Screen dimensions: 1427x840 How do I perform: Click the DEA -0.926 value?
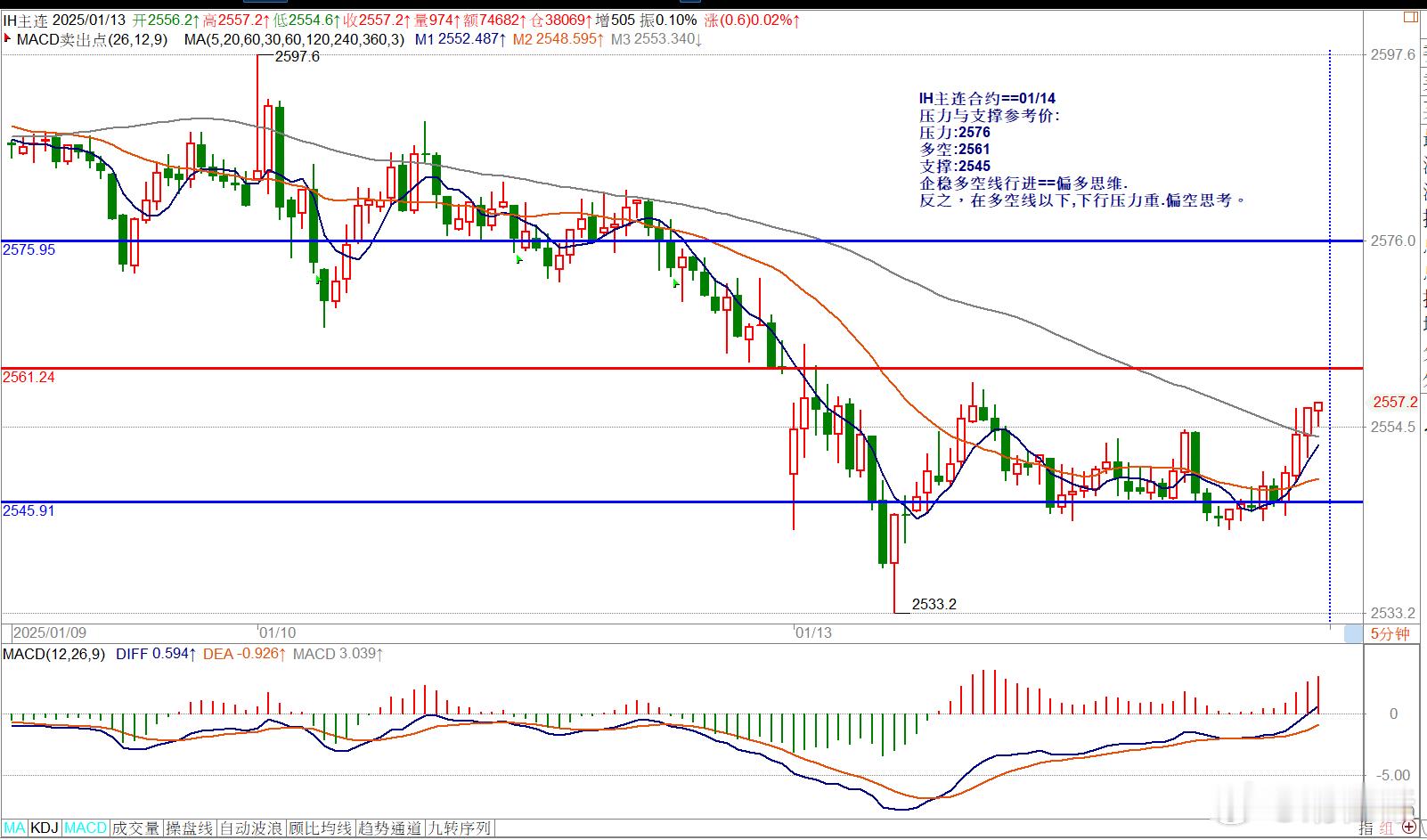point(244,654)
